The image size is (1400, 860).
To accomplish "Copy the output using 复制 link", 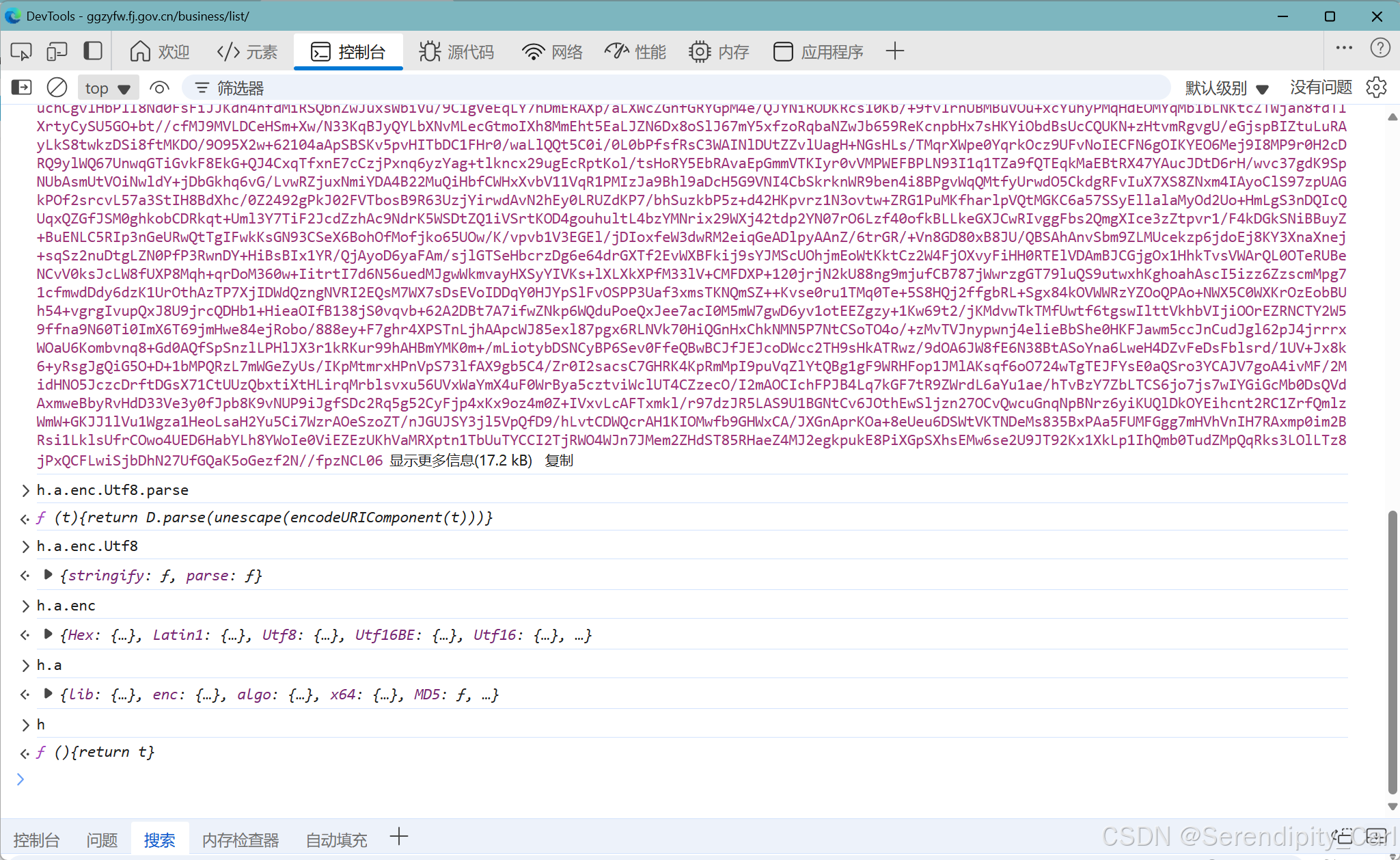I will click(559, 460).
